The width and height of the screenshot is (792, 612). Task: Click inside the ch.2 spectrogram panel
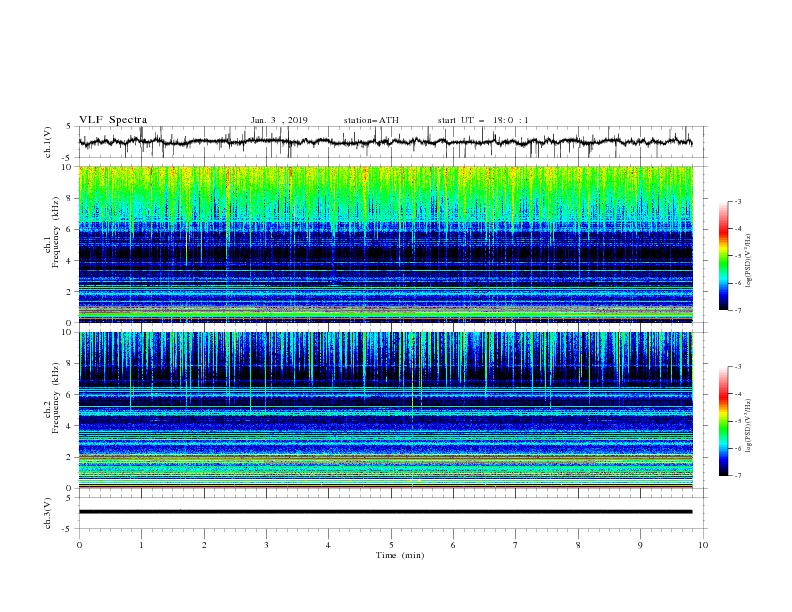tap(385, 410)
